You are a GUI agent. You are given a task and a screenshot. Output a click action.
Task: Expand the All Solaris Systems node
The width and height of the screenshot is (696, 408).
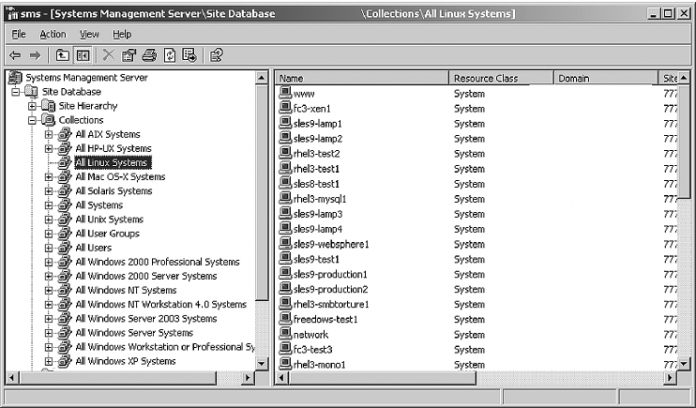coord(49,191)
